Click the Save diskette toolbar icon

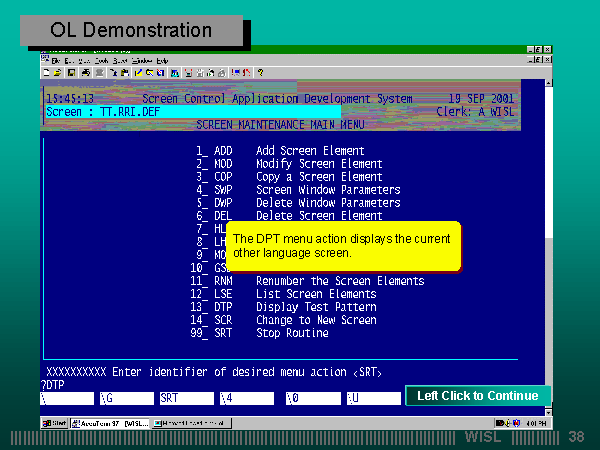point(71,73)
